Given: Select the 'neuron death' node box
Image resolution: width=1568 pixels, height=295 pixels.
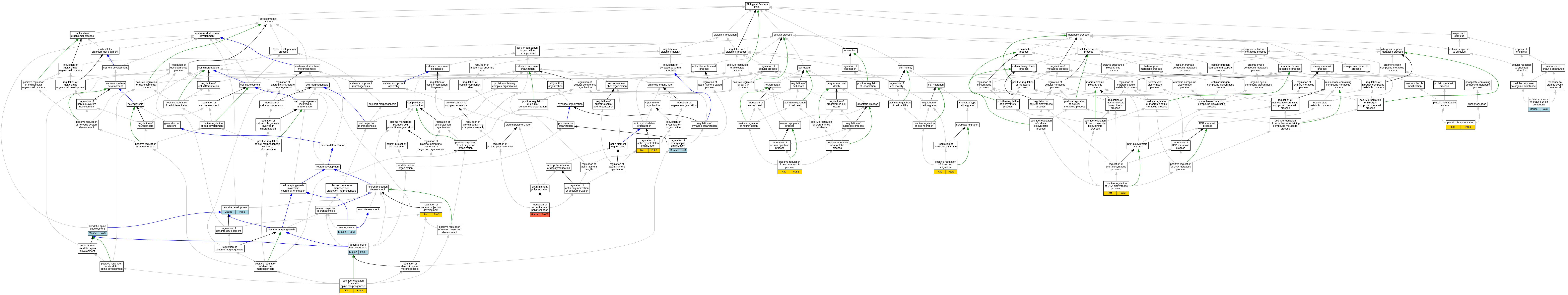Looking at the screenshot, I should (x=772, y=85).
